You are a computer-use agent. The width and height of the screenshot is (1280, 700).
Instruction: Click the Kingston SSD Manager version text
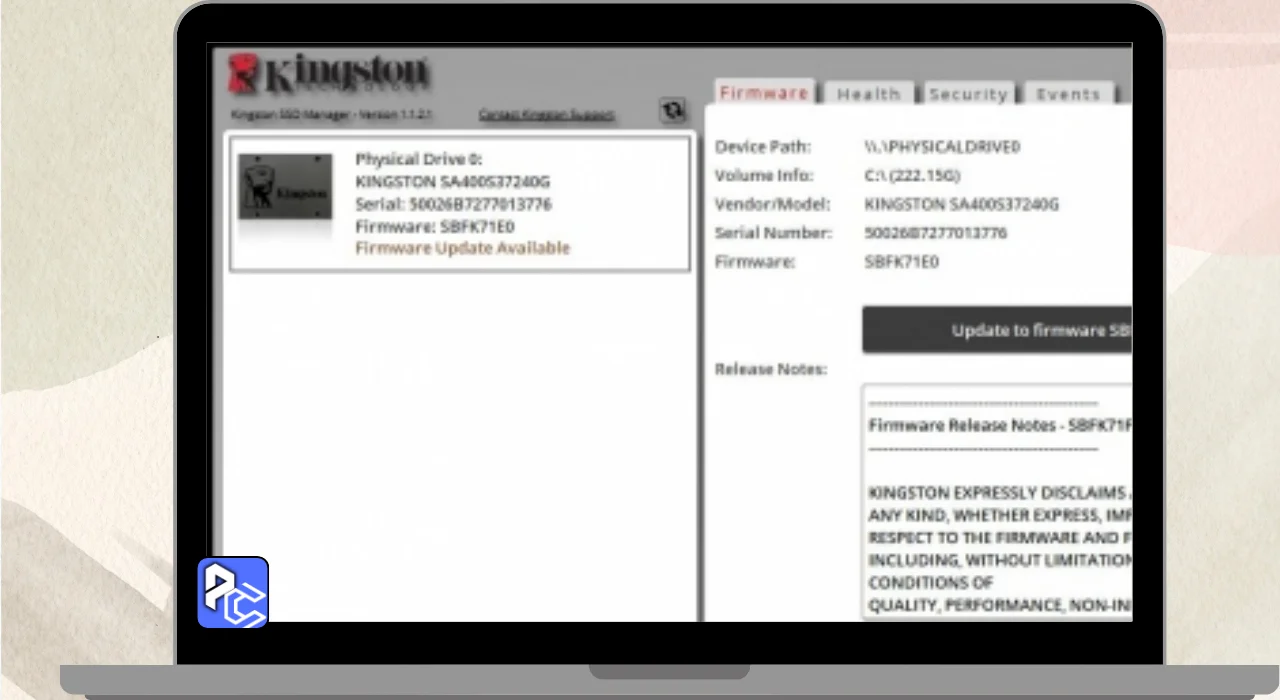pos(332,115)
